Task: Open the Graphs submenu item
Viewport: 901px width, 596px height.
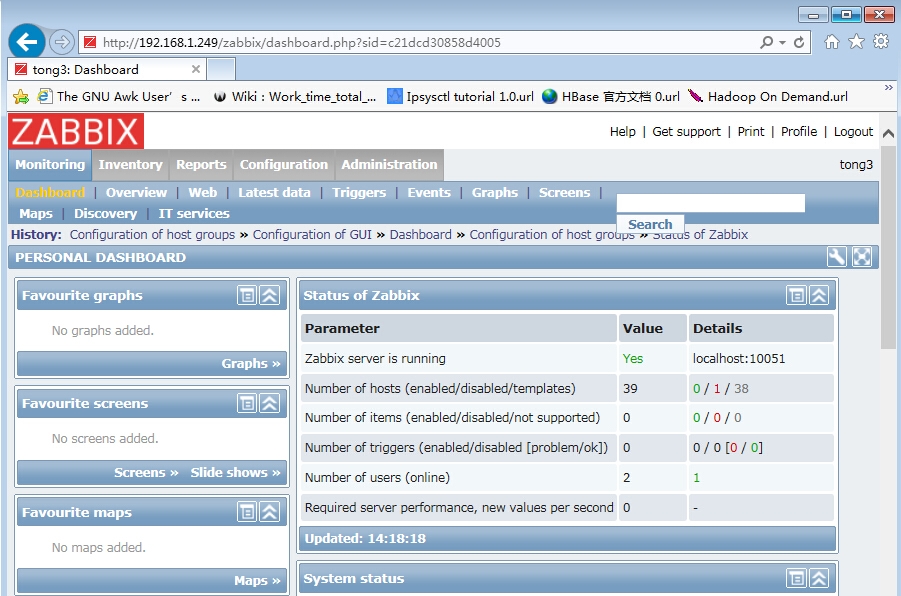Action: pos(495,193)
